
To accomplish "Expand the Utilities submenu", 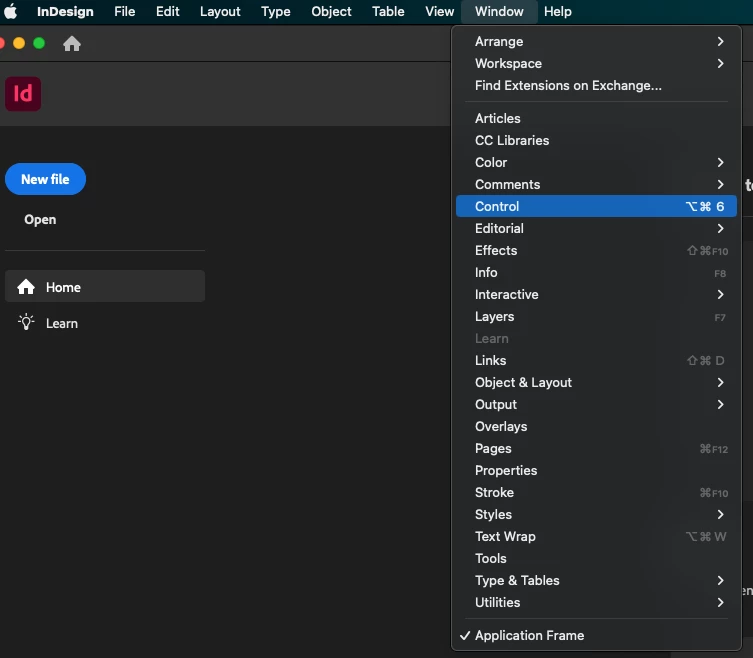I will pyautogui.click(x=596, y=602).
